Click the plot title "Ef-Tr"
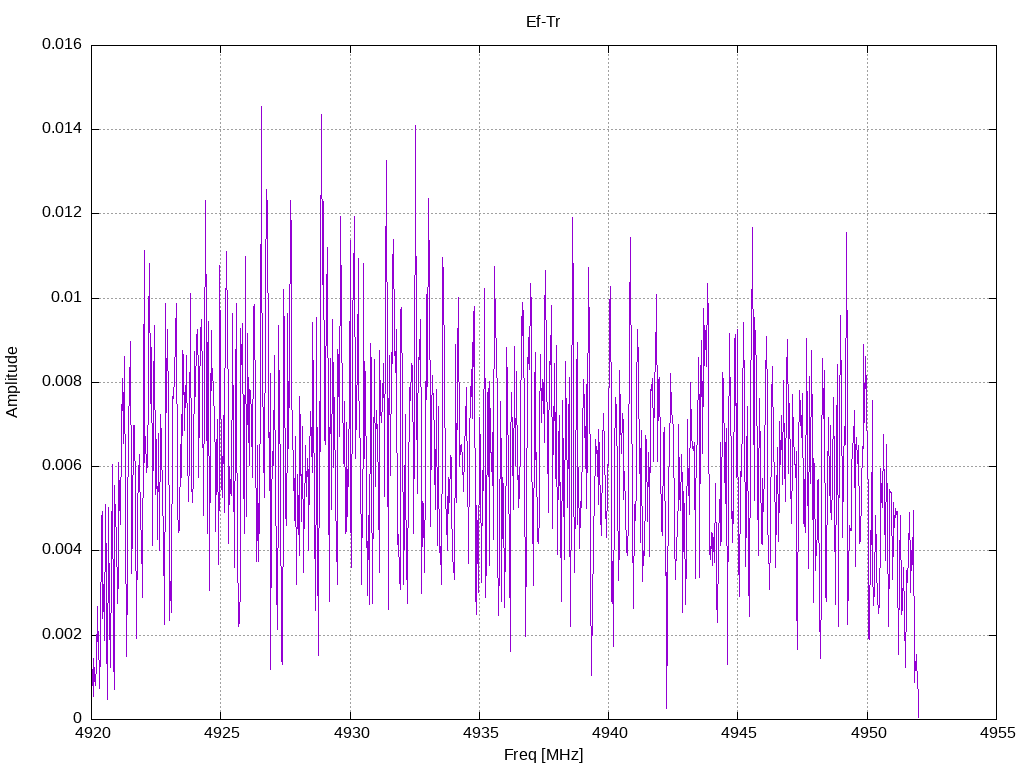The height and width of the screenshot is (768, 1024). 543,22
